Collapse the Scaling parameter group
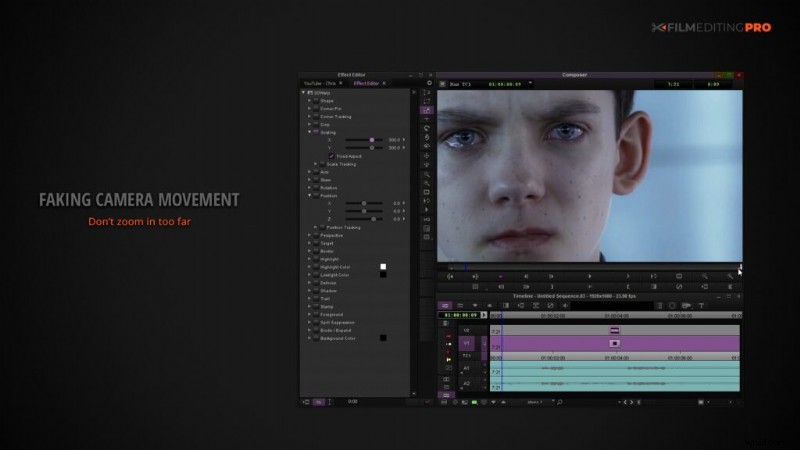This screenshot has height=450, width=800. click(309, 132)
